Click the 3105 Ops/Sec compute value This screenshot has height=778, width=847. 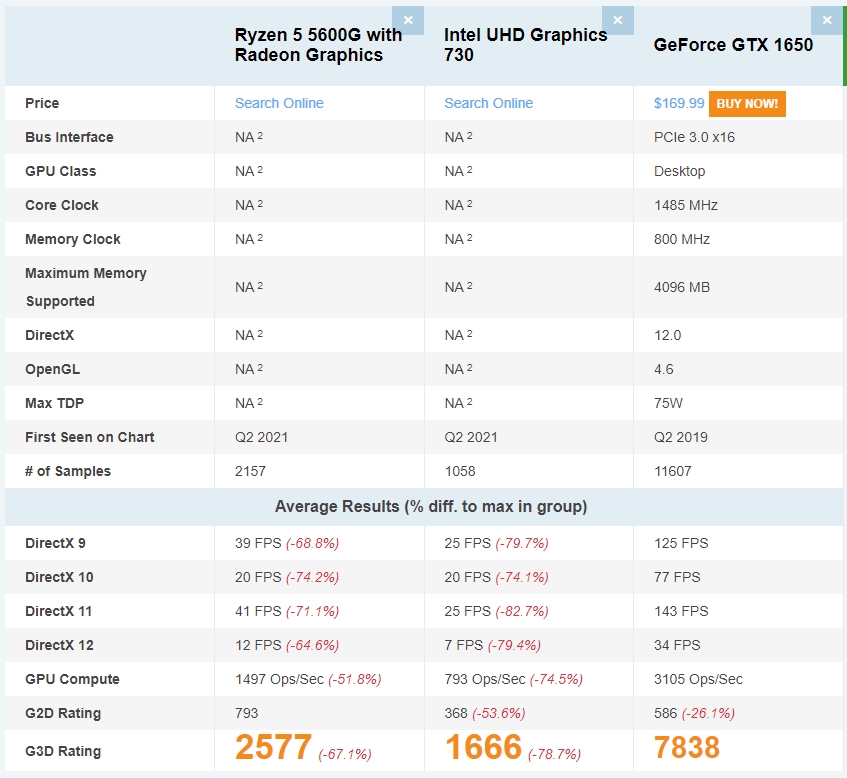[x=698, y=680]
